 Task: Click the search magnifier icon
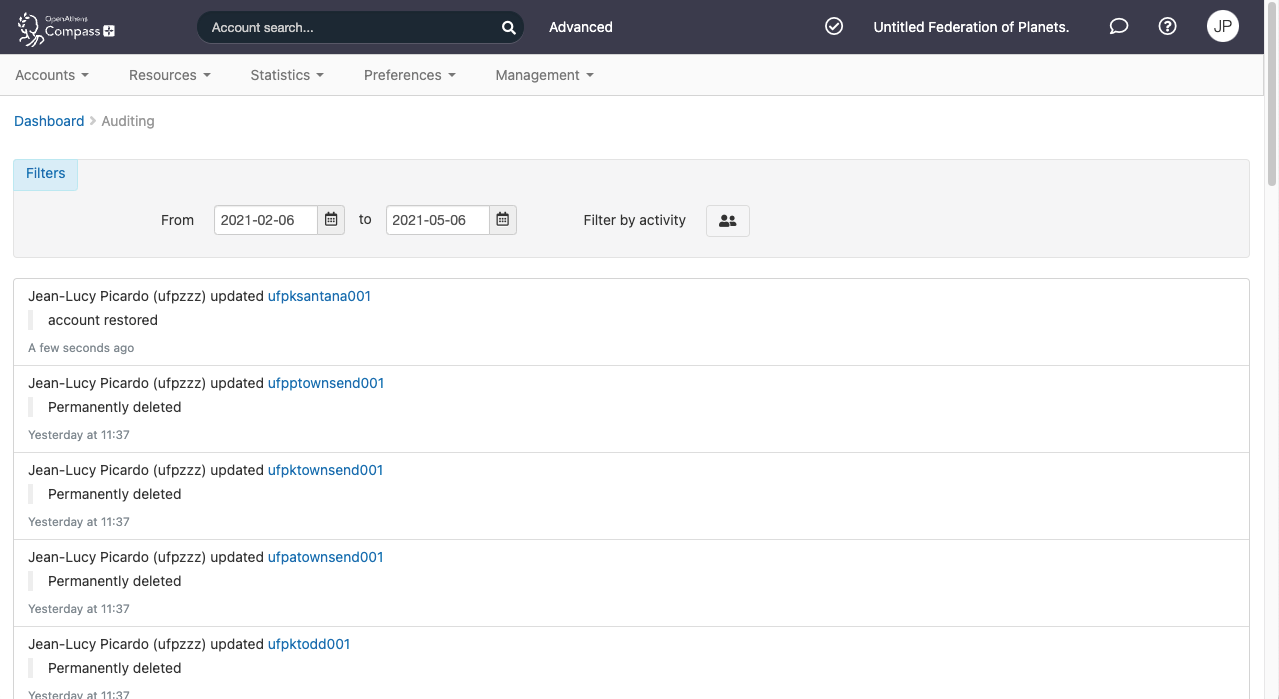tap(508, 28)
